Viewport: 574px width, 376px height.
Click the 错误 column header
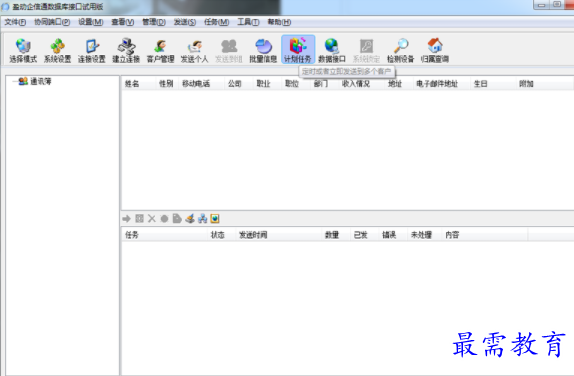[394, 235]
